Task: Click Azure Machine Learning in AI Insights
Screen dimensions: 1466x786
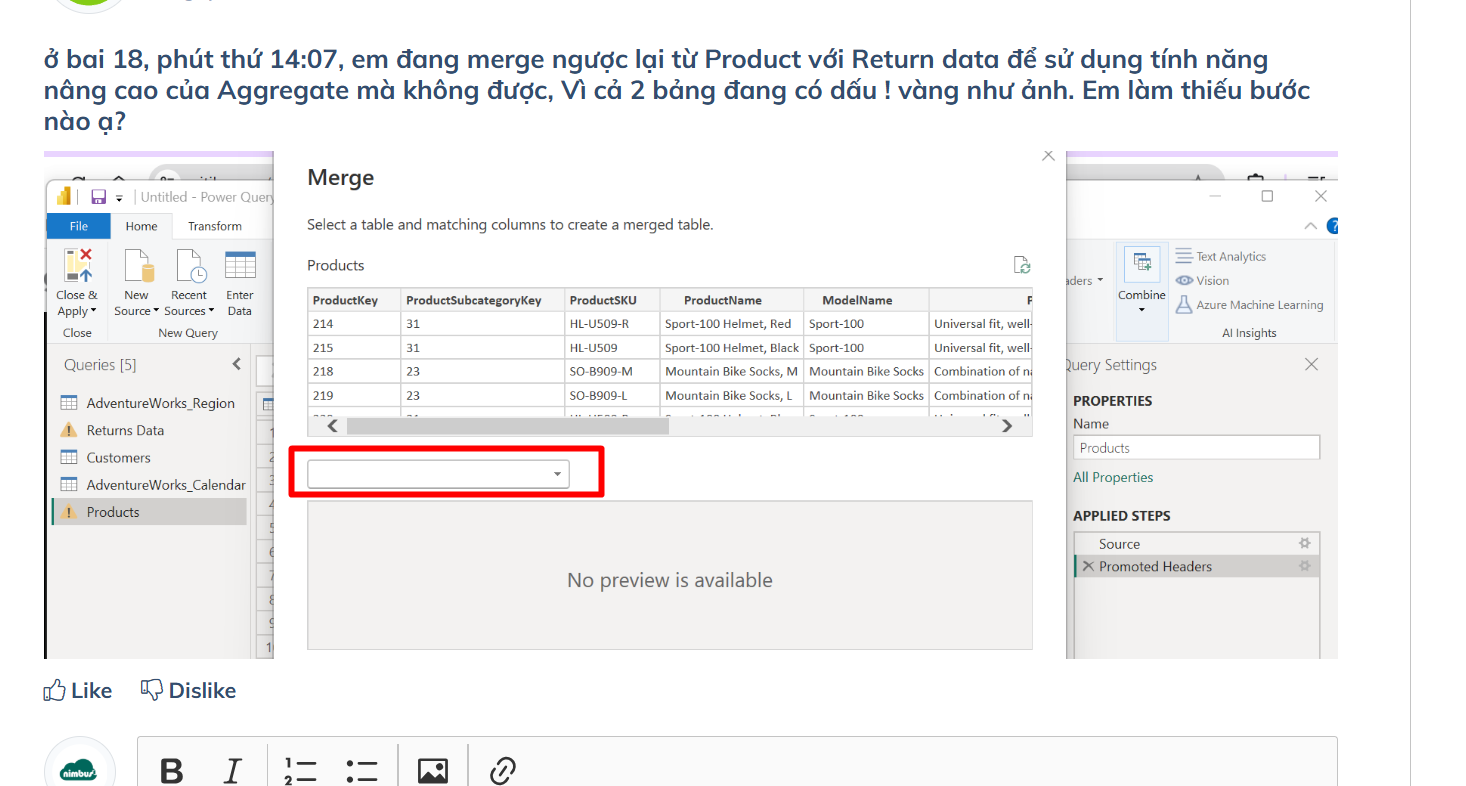Action: click(1249, 305)
